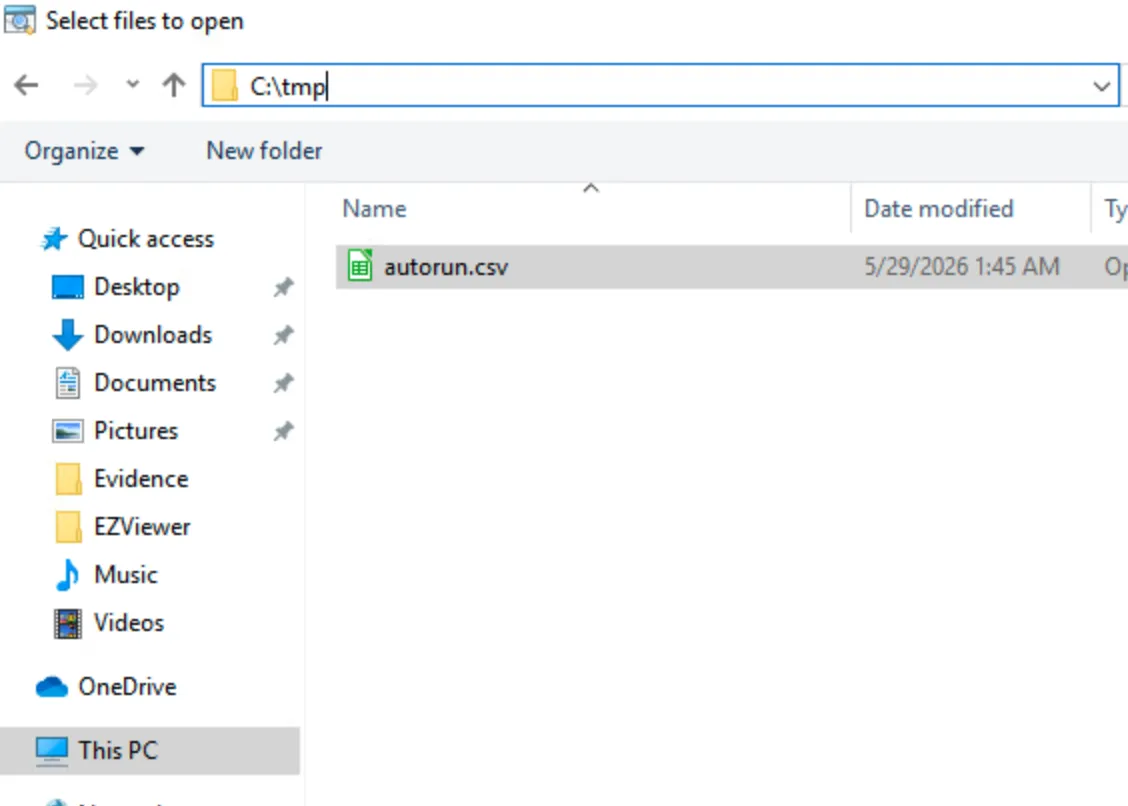The width and height of the screenshot is (1128, 806).
Task: Open the EZViewer folder
Action: tap(142, 527)
